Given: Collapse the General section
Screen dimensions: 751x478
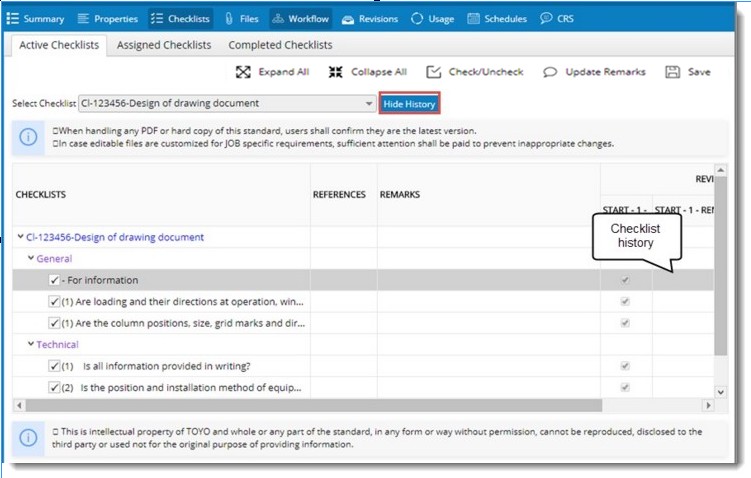Looking at the screenshot, I should click(31, 258).
